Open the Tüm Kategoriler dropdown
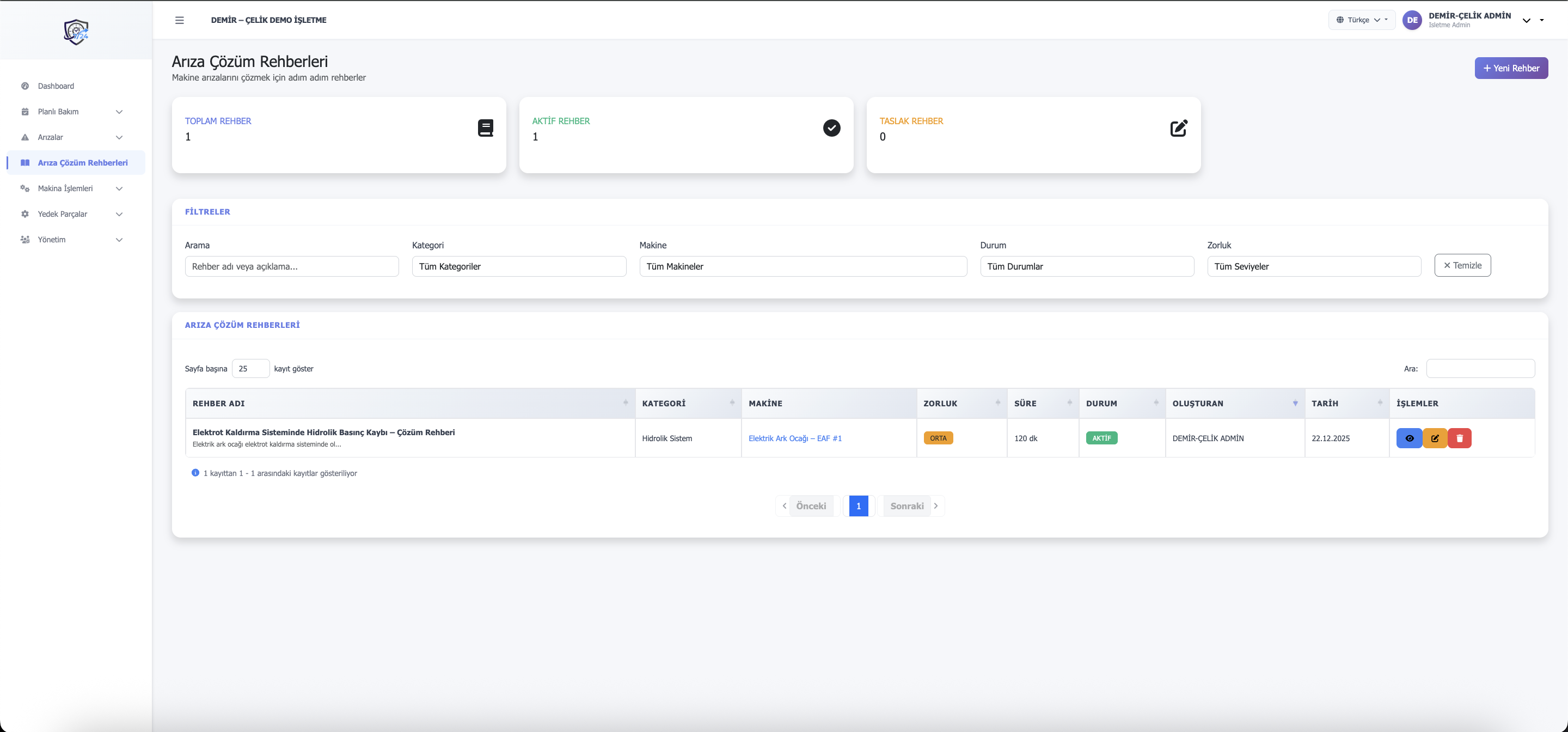 coord(519,266)
